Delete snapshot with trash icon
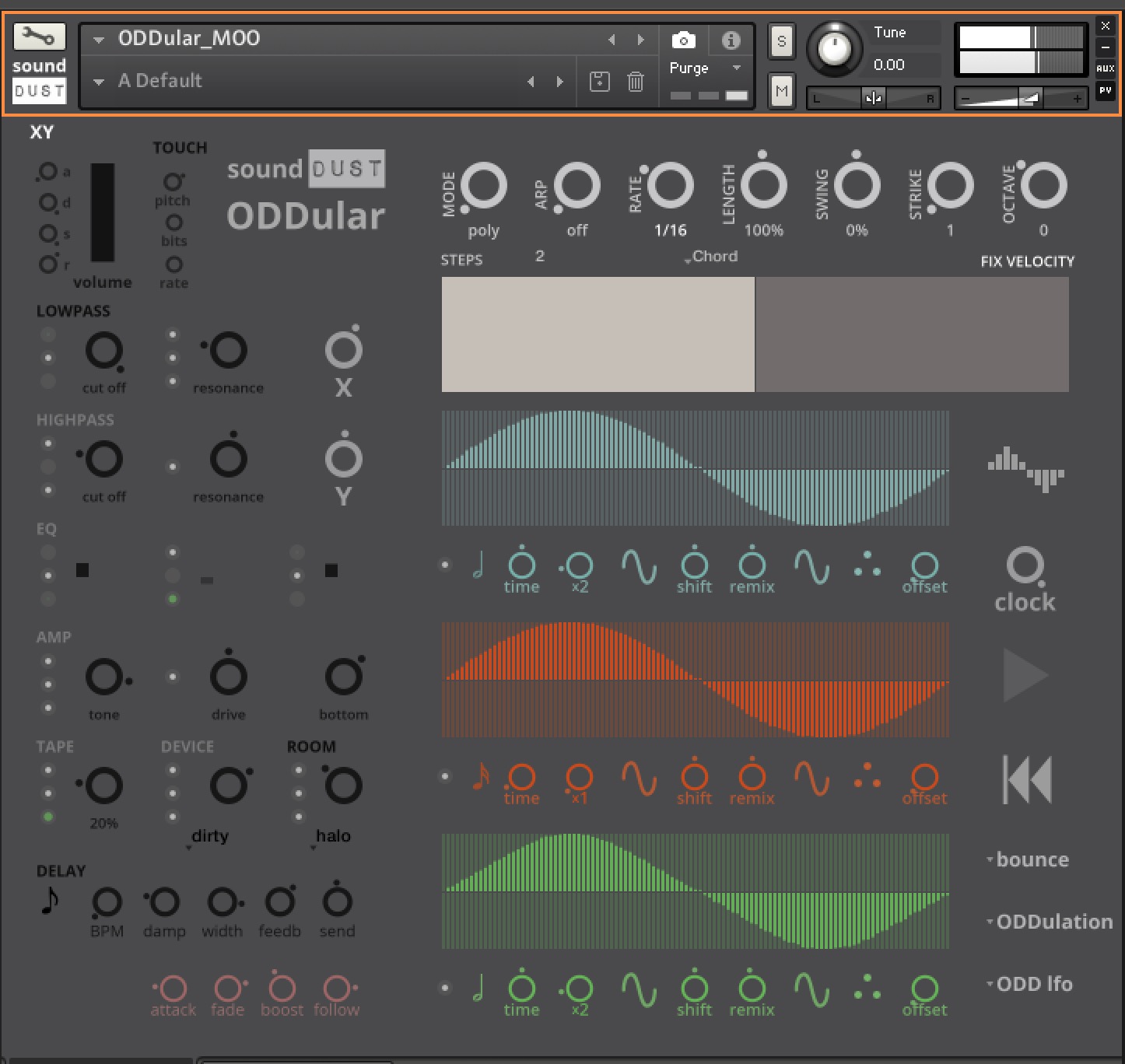The image size is (1125, 1064). point(636,81)
